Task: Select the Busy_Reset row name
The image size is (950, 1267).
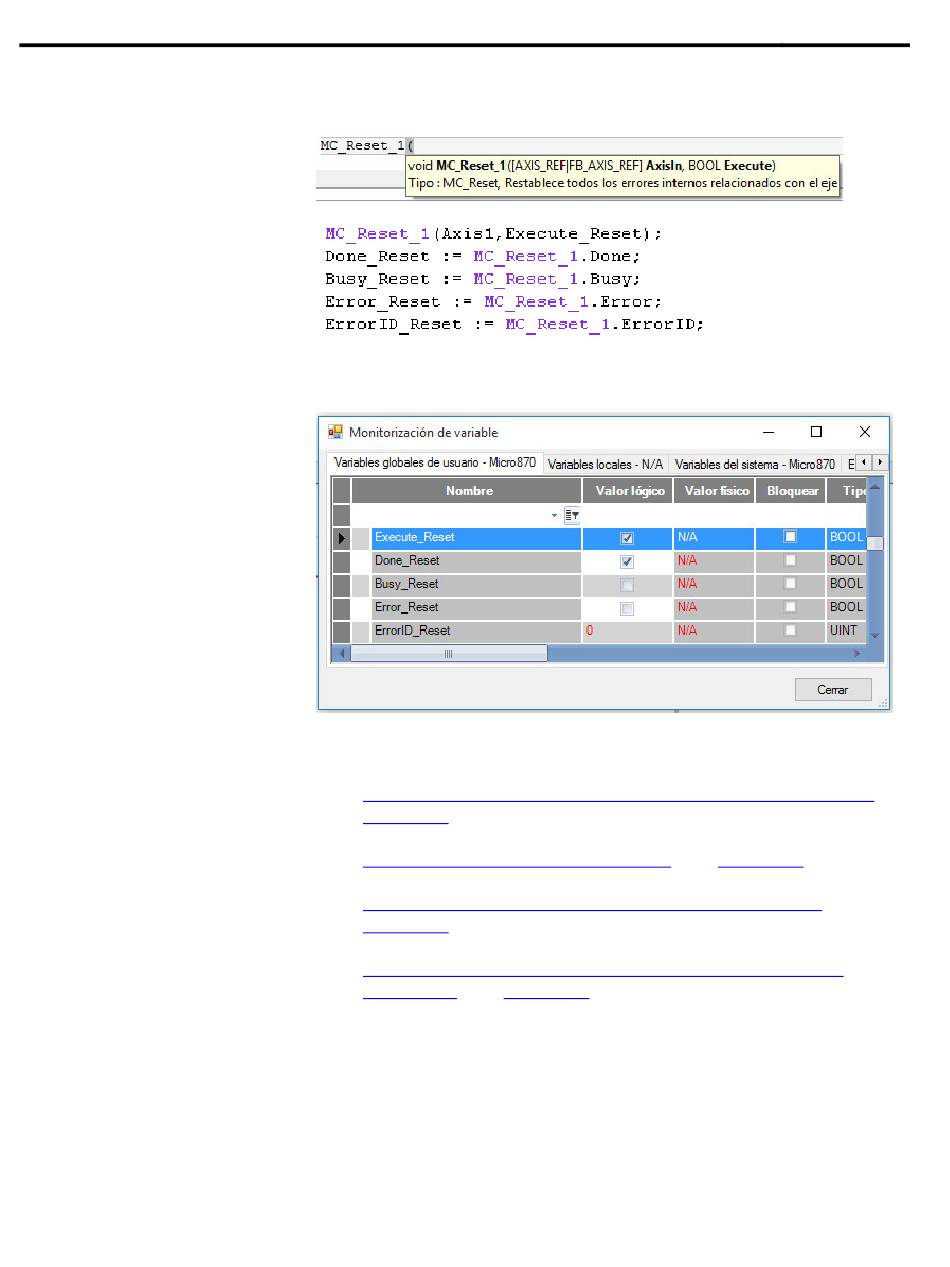Action: (476, 584)
